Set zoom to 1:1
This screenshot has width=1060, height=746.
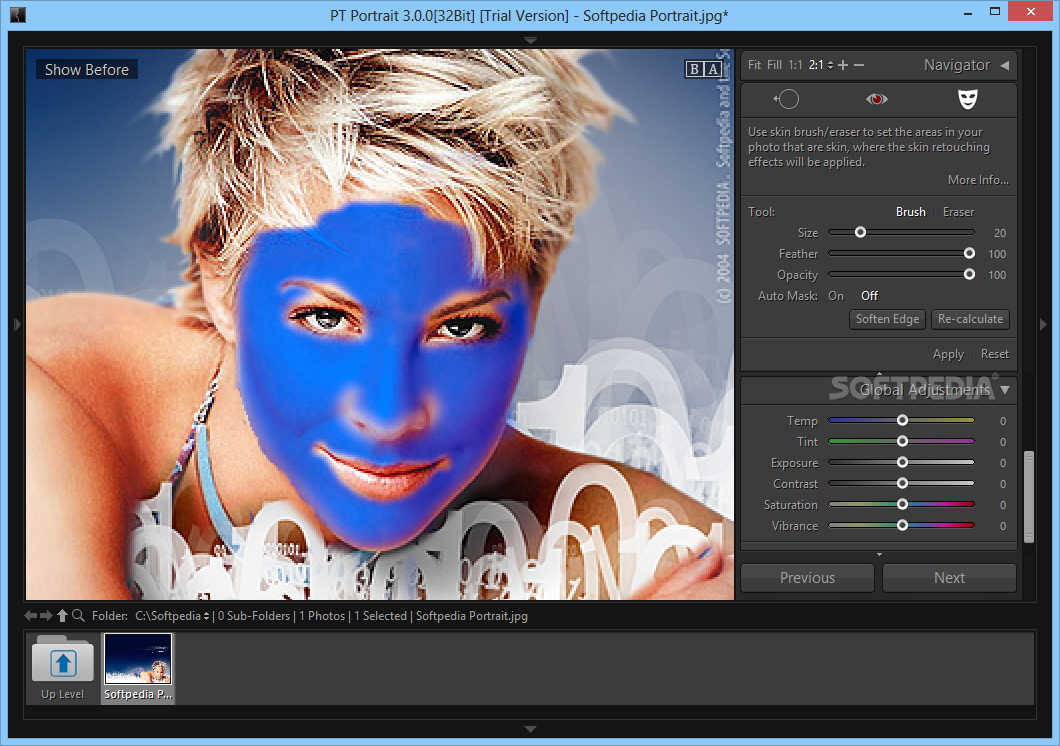click(795, 65)
